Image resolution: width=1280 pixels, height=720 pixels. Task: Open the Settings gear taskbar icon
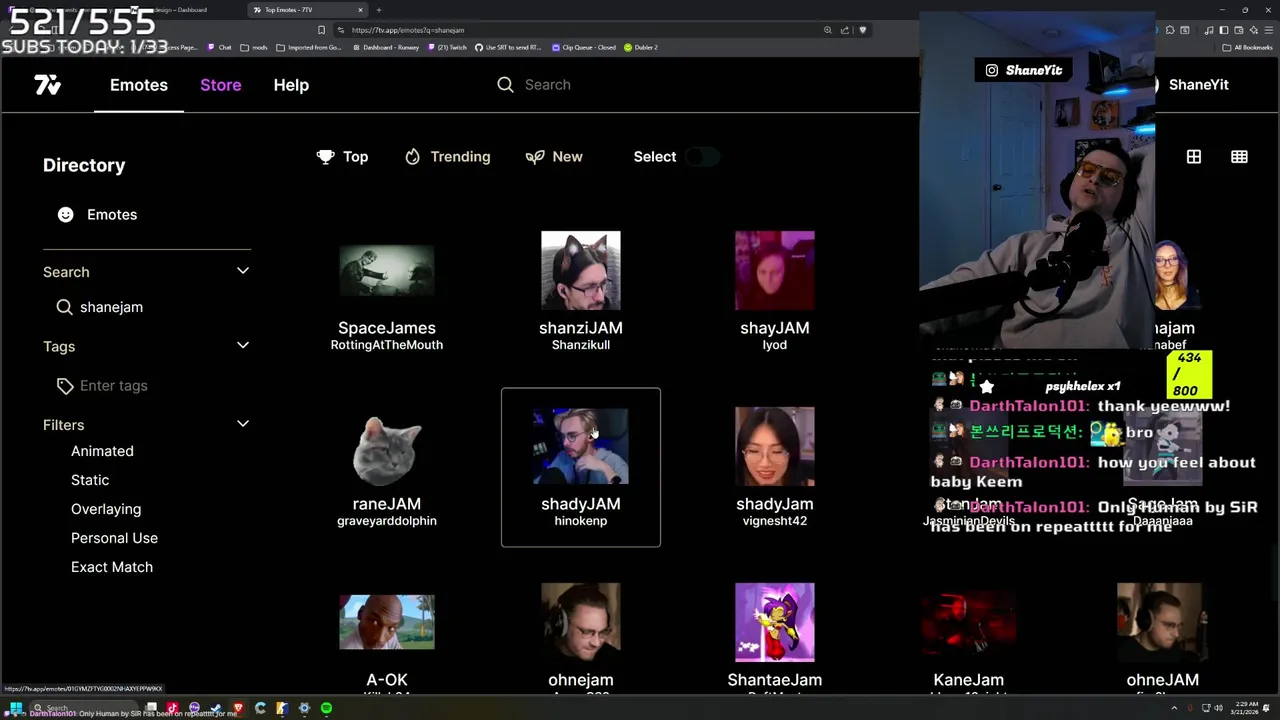coord(304,708)
